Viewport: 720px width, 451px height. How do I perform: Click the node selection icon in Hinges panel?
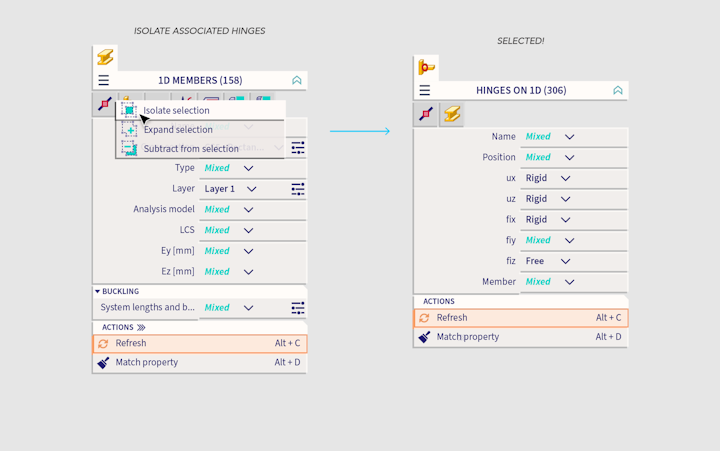(x=427, y=114)
